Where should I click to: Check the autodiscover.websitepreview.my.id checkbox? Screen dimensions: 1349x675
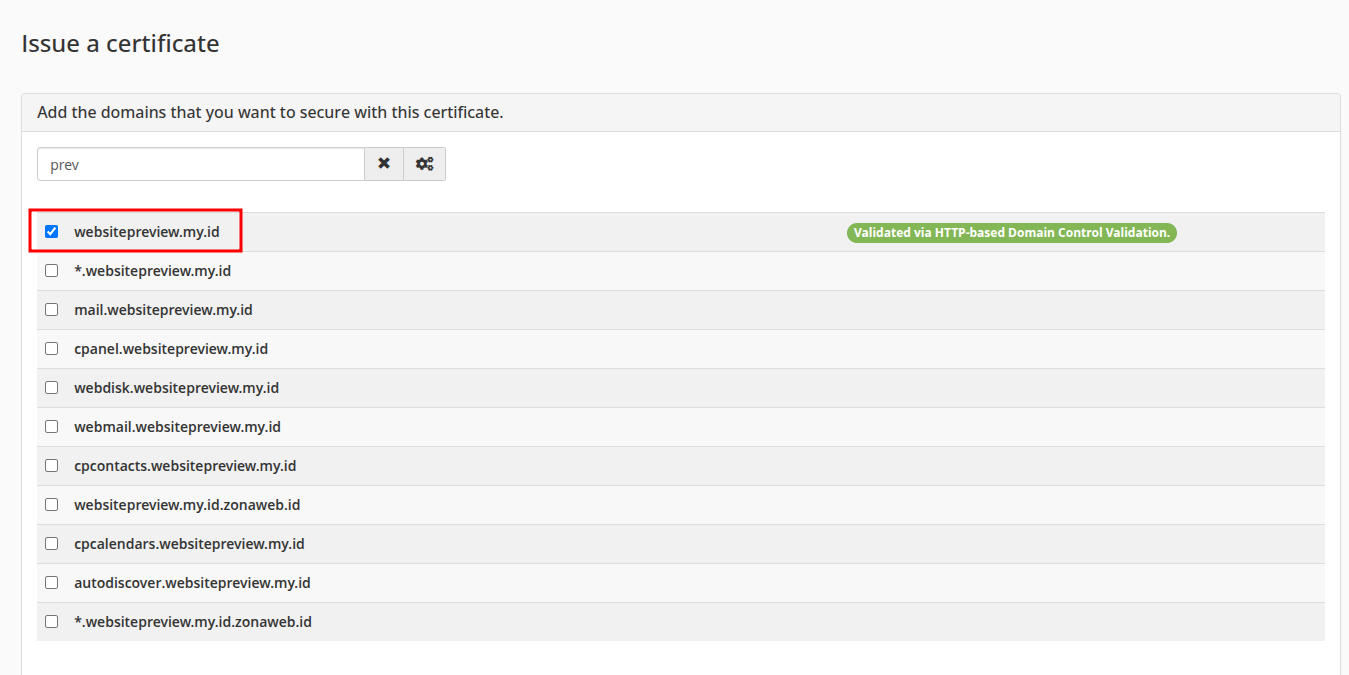click(52, 582)
